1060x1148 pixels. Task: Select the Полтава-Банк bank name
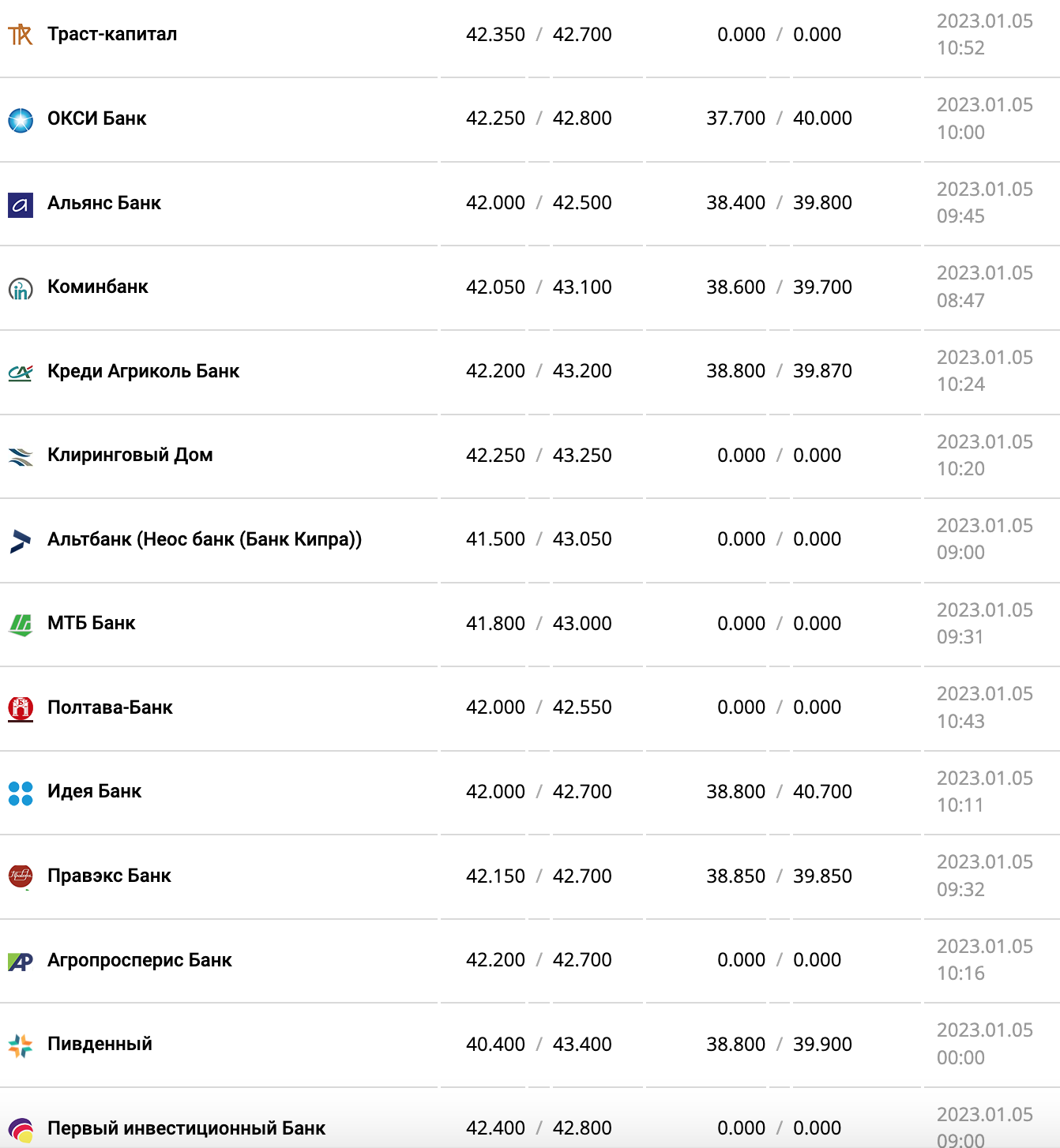pos(110,707)
